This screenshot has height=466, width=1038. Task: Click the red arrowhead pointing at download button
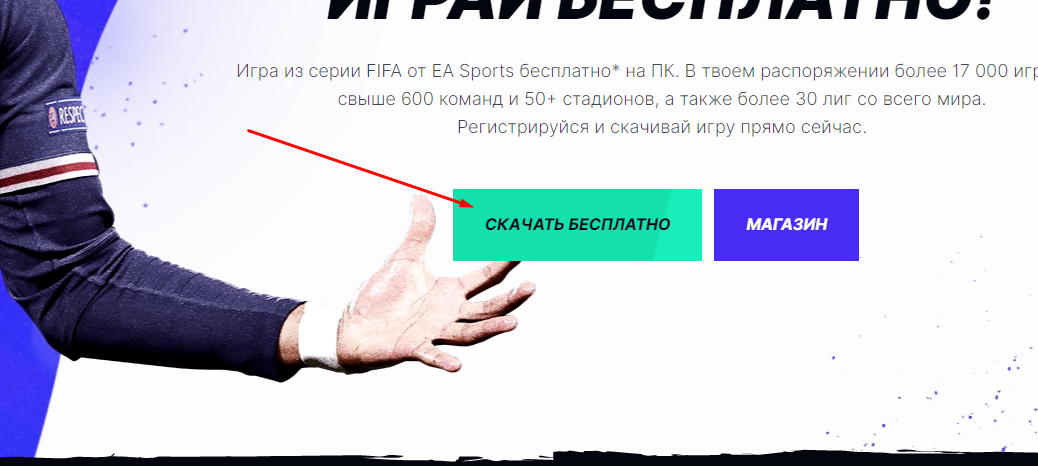click(x=465, y=203)
